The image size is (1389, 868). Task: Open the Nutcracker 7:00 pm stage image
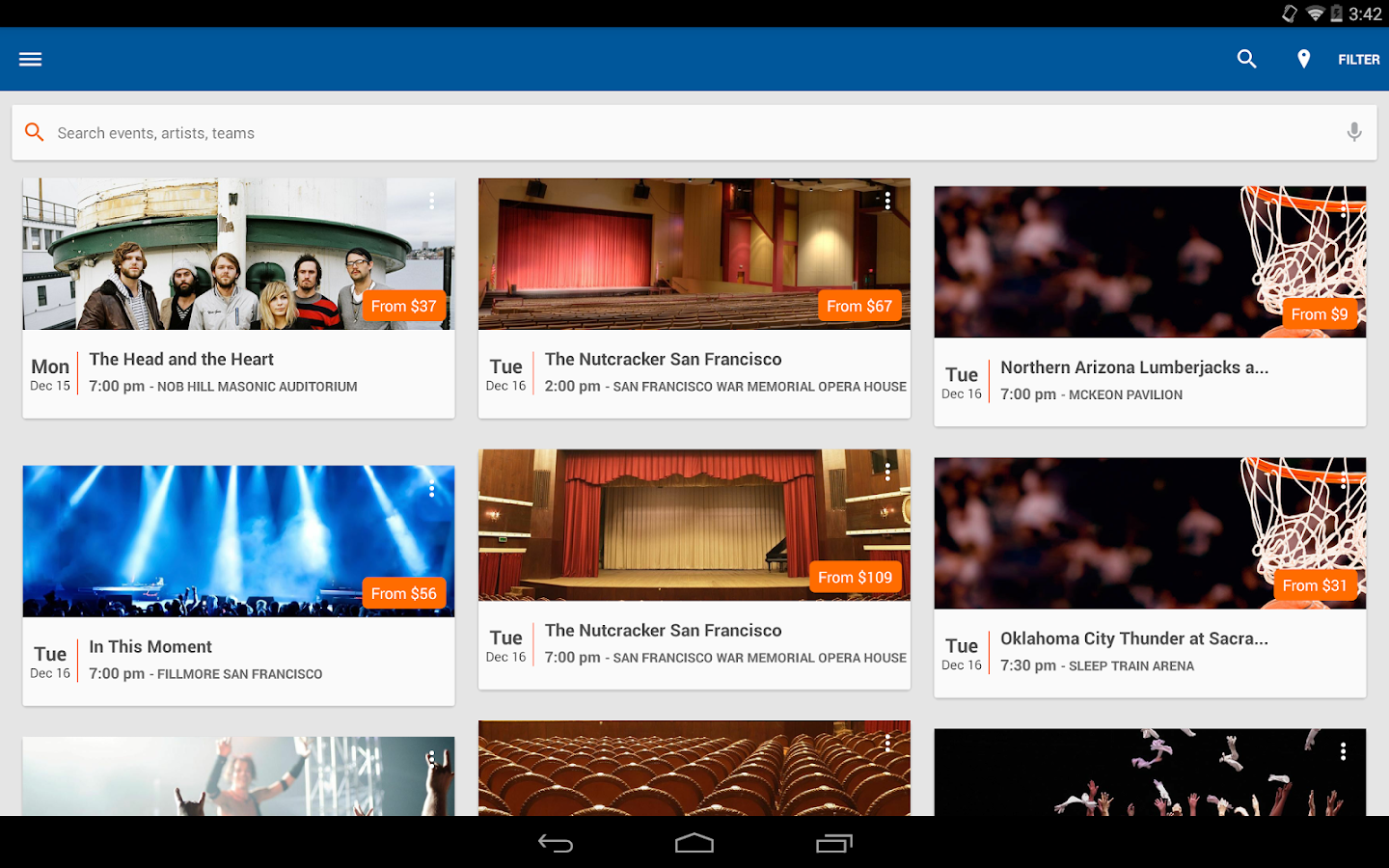694,525
